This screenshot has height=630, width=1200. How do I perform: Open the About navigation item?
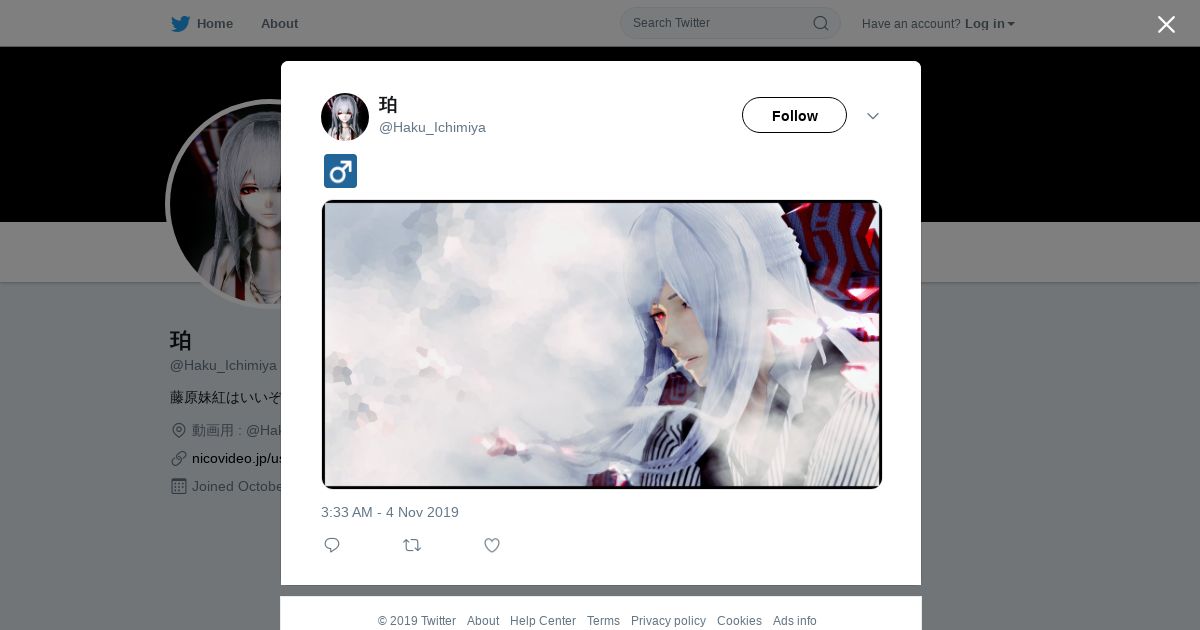point(279,23)
